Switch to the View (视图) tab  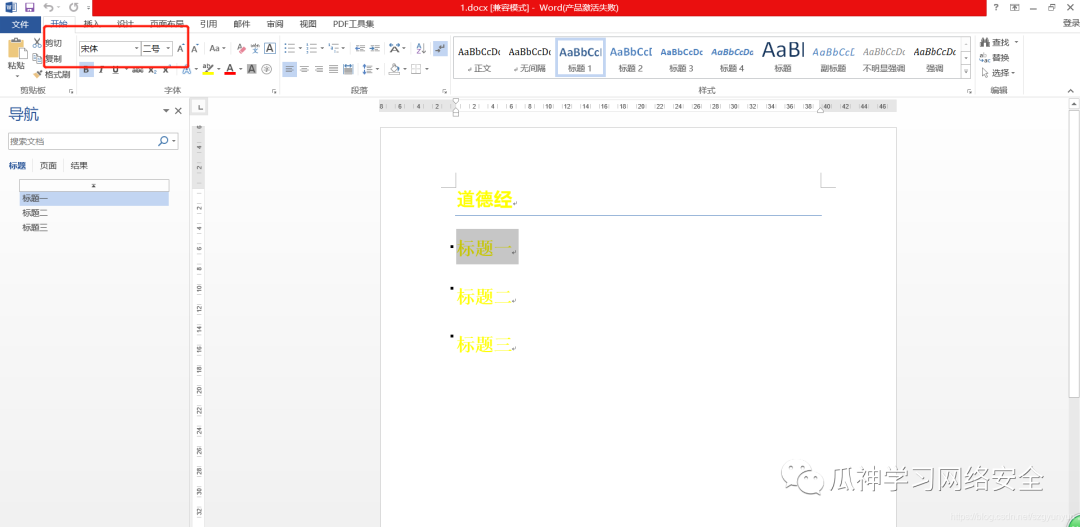[308, 24]
